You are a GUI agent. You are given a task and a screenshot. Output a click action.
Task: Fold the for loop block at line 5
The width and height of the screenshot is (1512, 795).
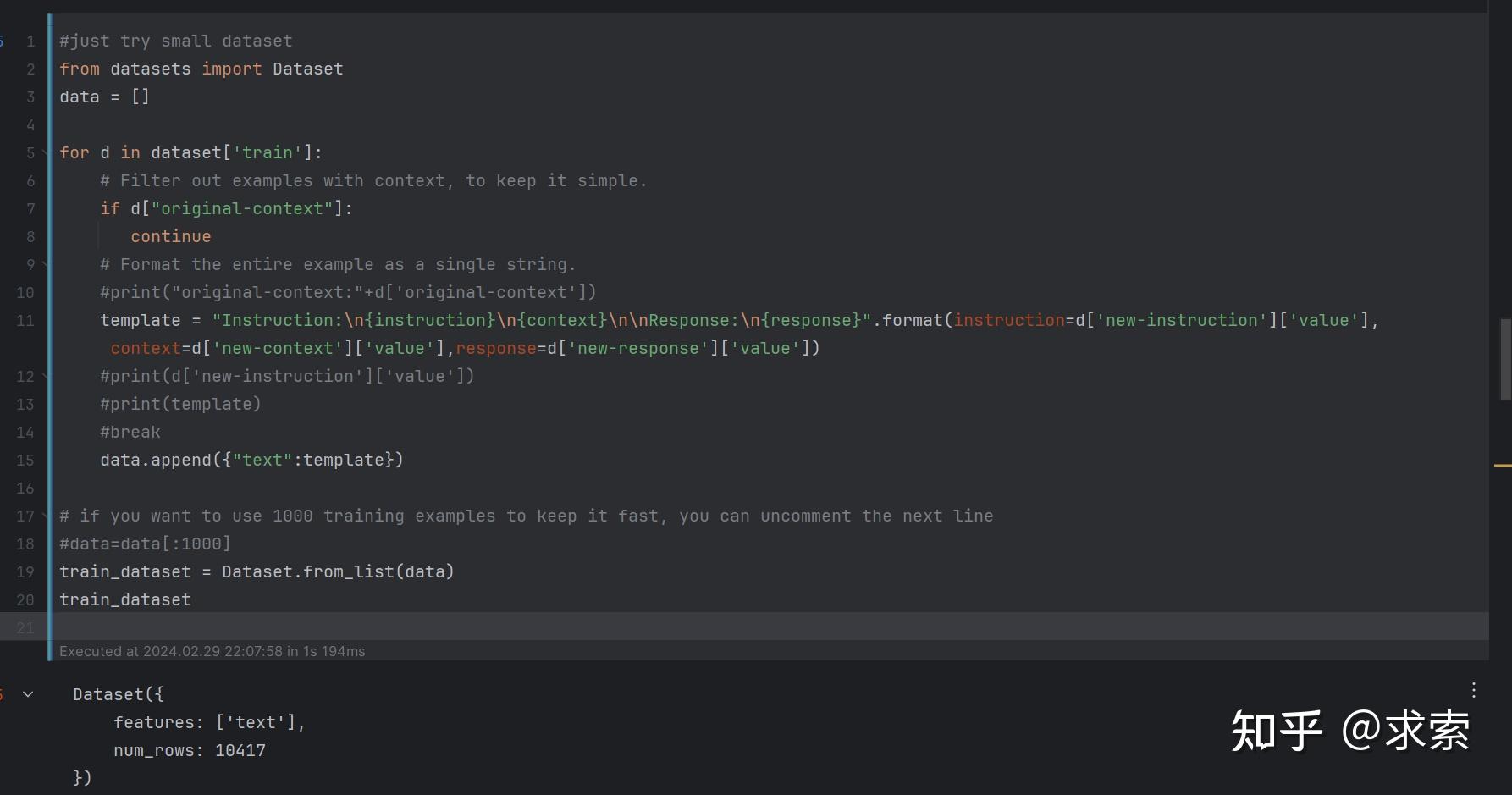46,153
